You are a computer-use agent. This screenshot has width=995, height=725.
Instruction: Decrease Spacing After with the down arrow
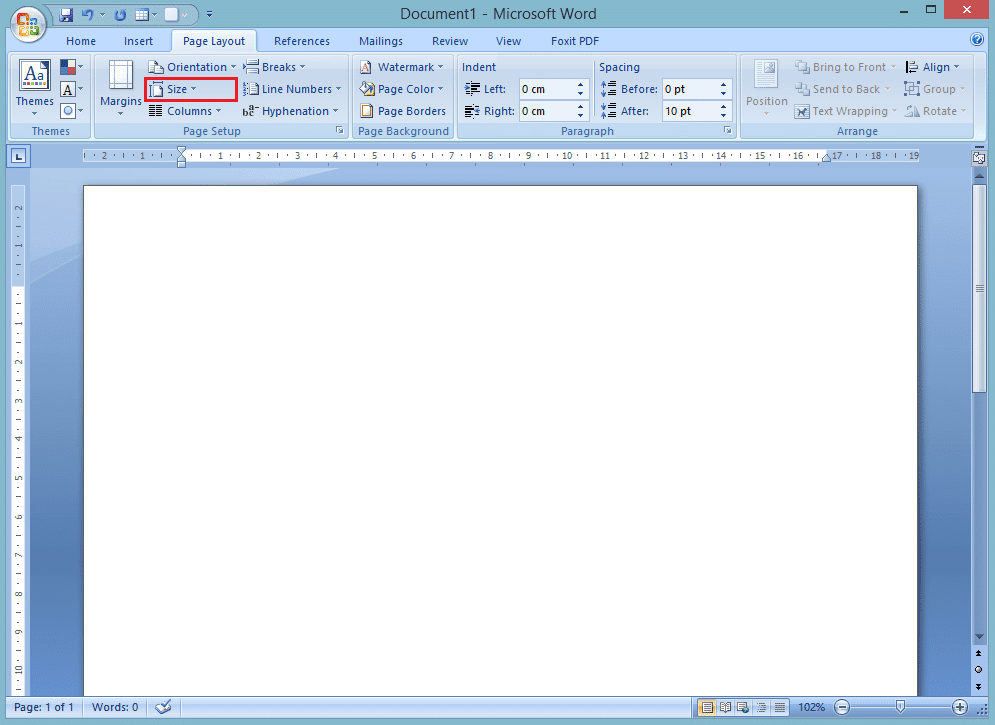coord(723,115)
